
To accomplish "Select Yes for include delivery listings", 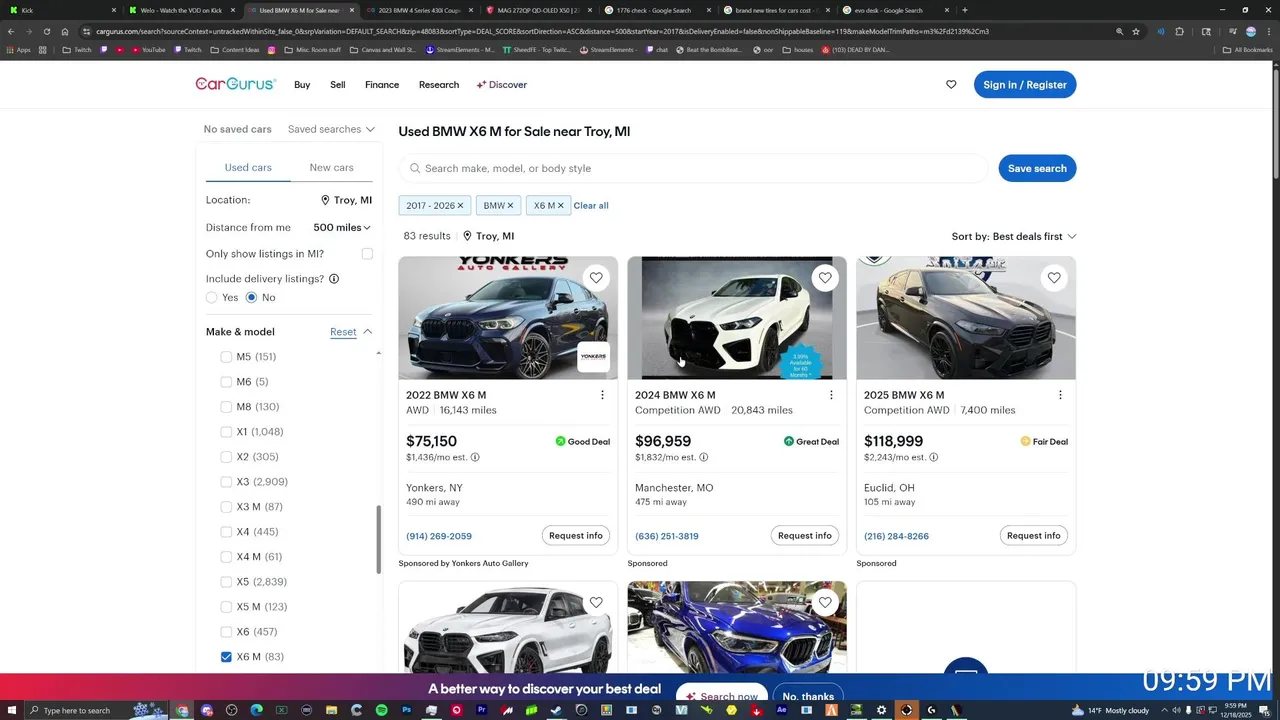I will 211,298.
